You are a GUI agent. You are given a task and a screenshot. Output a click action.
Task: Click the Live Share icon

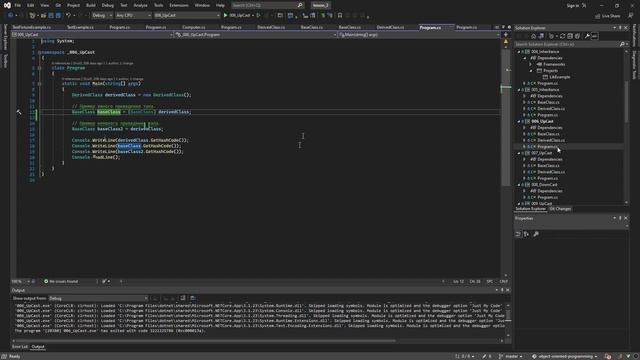[598, 16]
